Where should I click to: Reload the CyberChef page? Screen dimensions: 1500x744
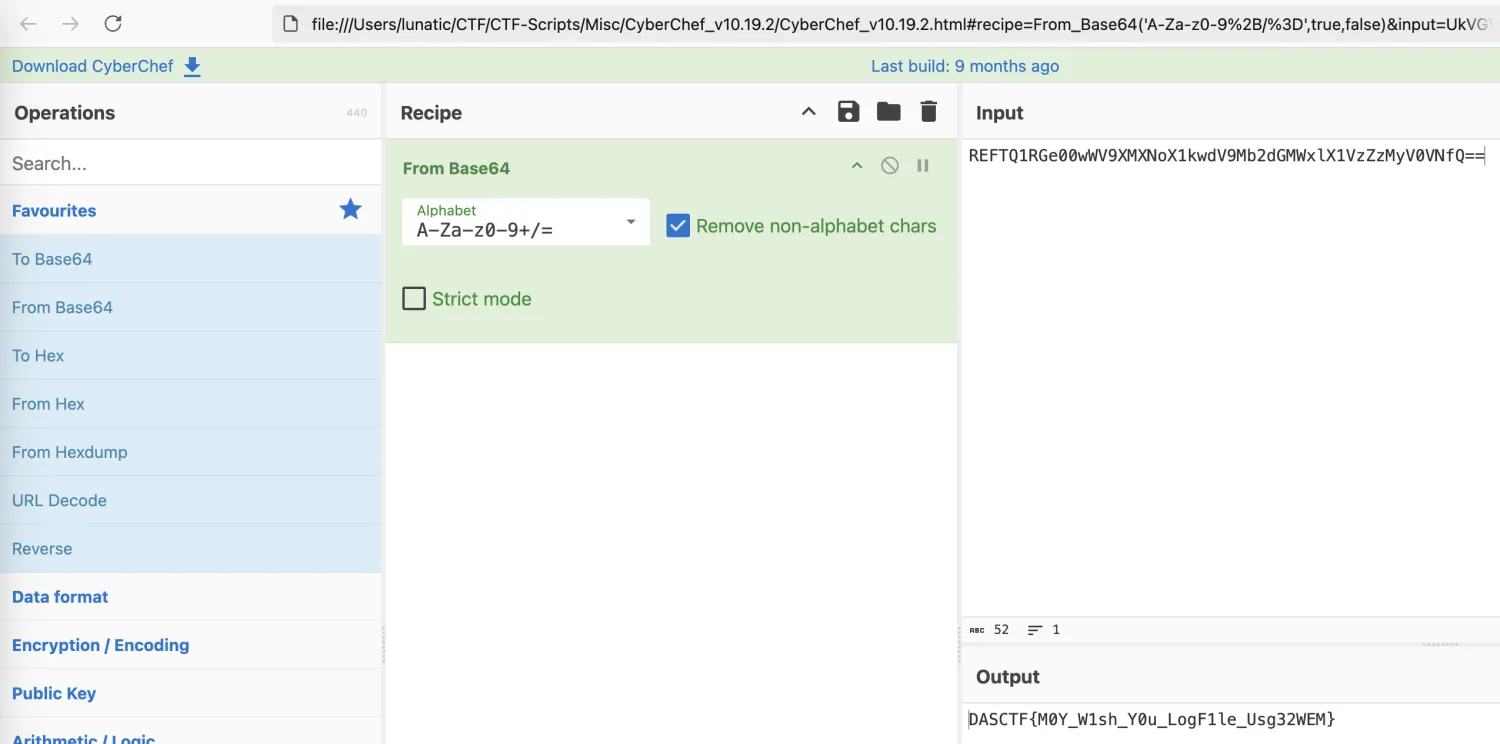coord(113,23)
